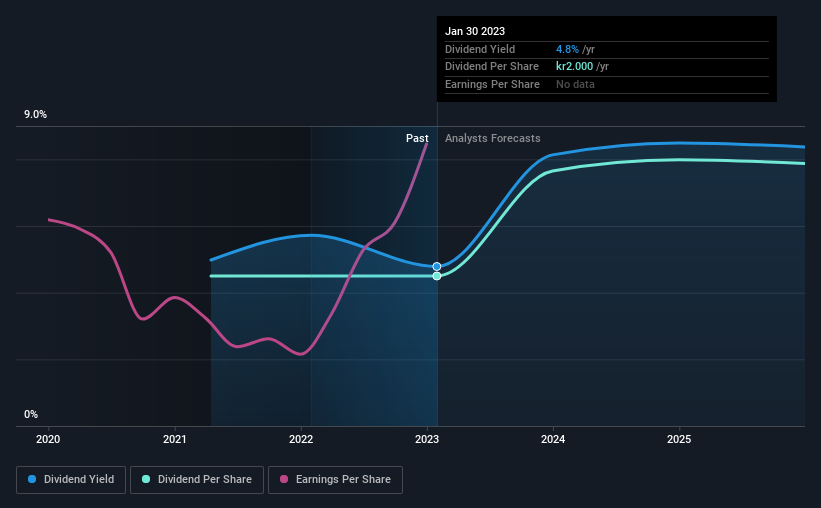The image size is (821, 508).
Task: Click the 2021 axis label
Action: click(x=174, y=439)
